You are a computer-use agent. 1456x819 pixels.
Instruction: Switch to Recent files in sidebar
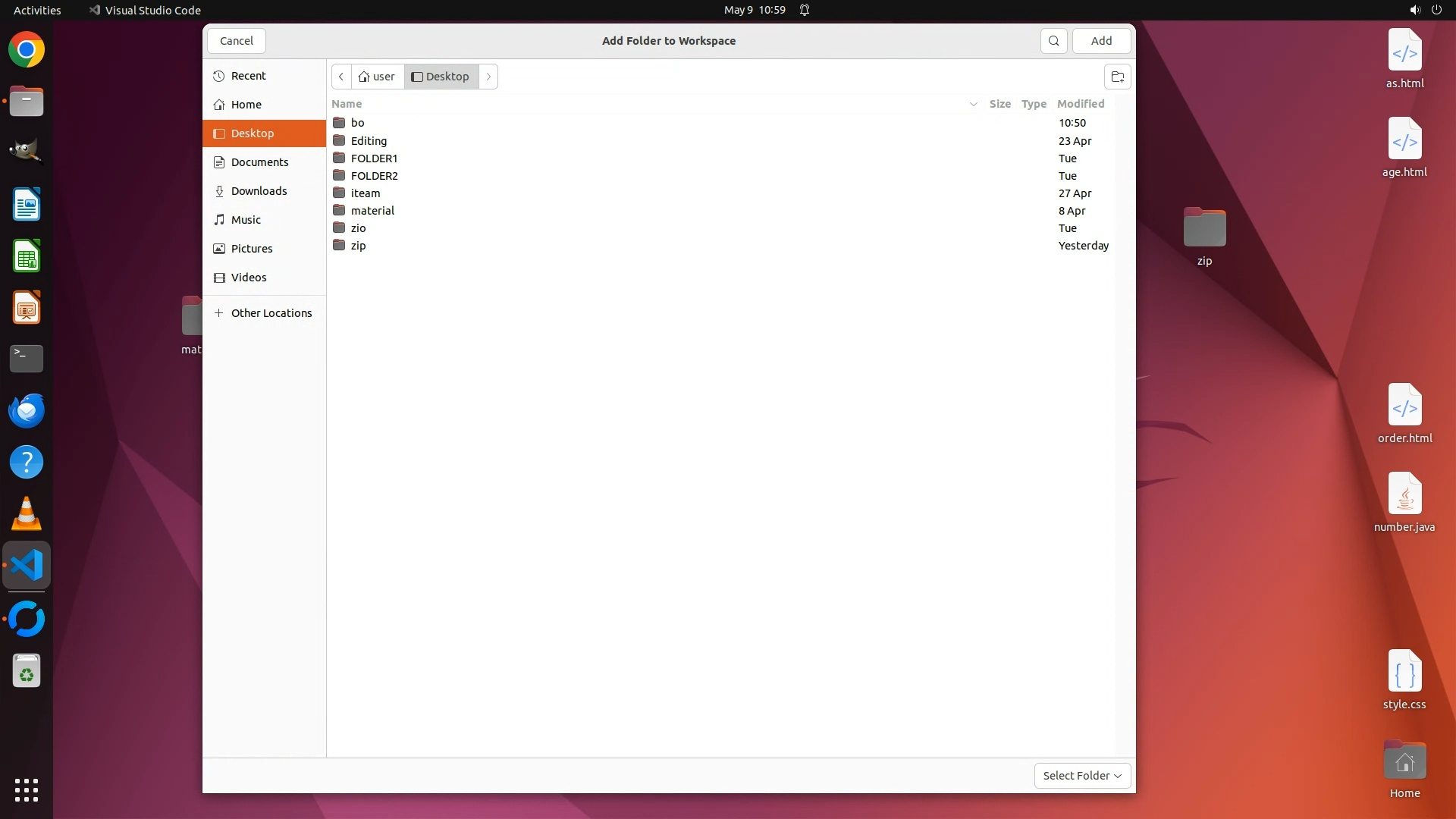248,76
